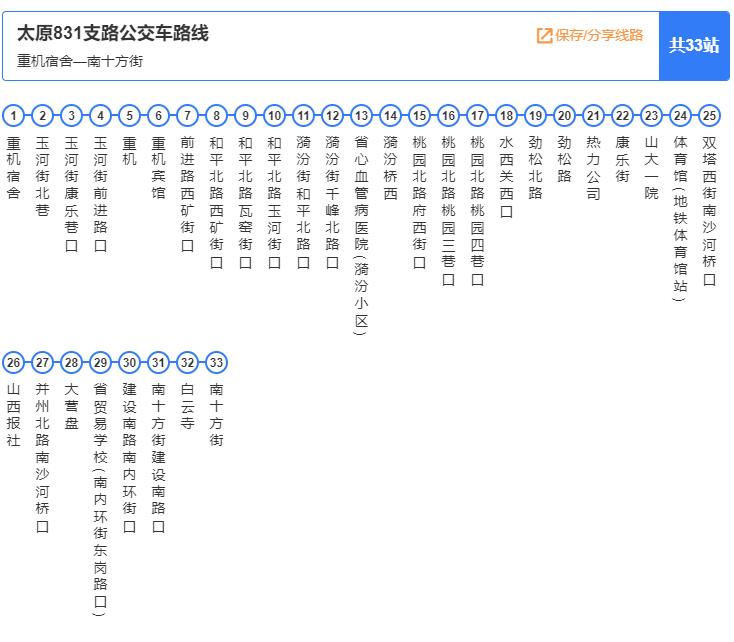
Task: Select stop circle number 26
Action: coord(14,362)
